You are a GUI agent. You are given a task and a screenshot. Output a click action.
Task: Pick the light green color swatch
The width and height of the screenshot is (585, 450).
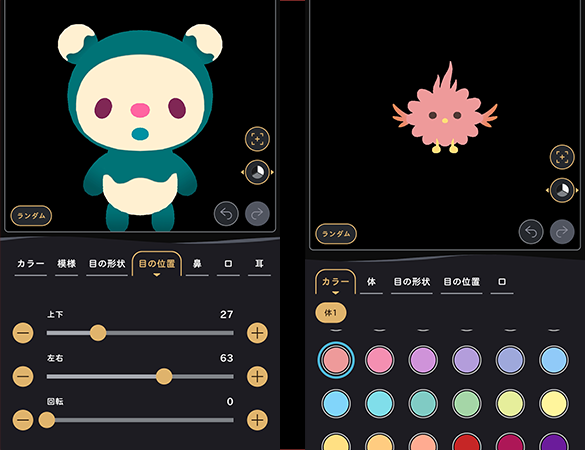pyautogui.click(x=466, y=403)
